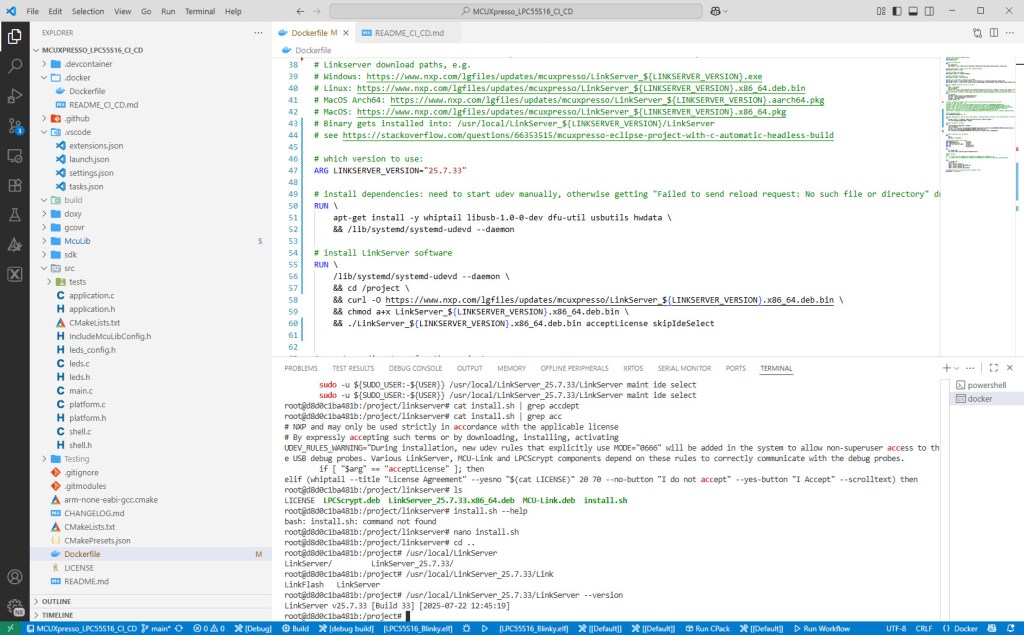1024x635 pixels.
Task: Open the terminal profile dropdown chevron
Action: tap(957, 368)
